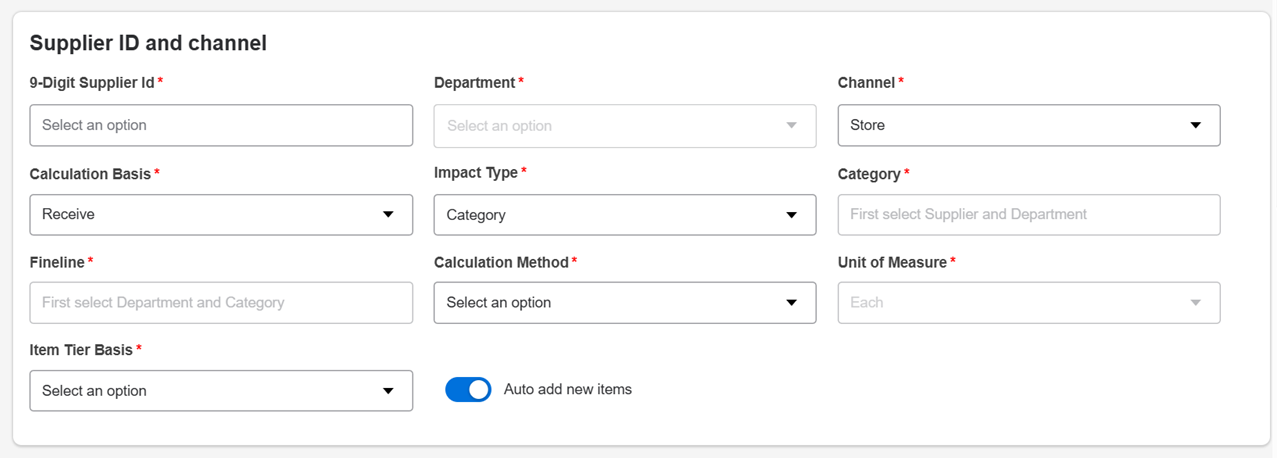
Task: Click the Department dropdown arrow icon
Action: [792, 126]
